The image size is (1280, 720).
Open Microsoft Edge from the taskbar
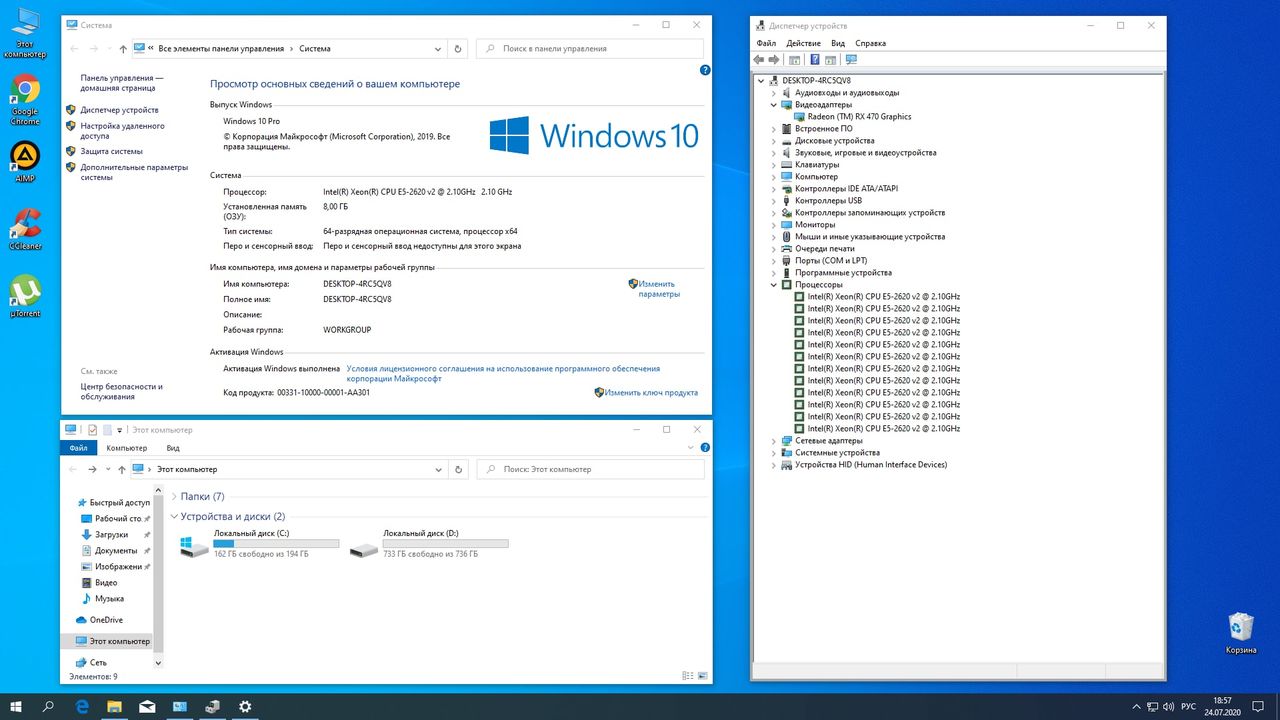(x=83, y=706)
